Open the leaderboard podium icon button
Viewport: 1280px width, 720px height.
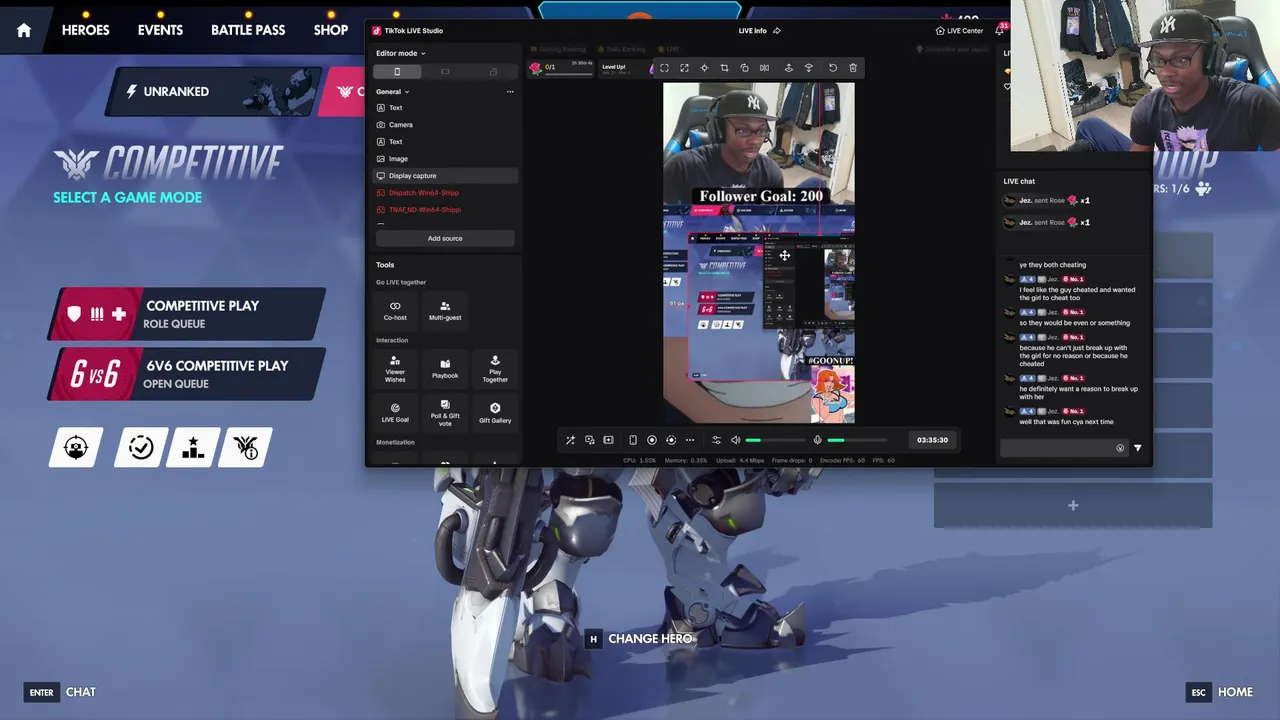click(193, 447)
